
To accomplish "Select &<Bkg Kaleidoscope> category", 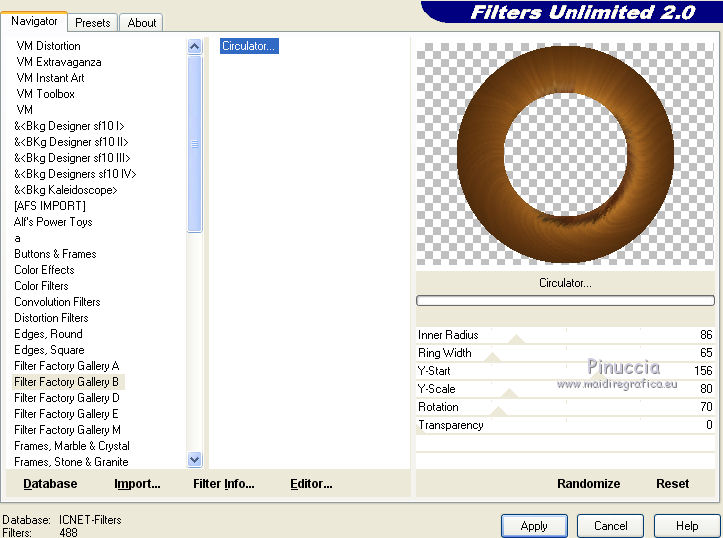I will coord(65,190).
